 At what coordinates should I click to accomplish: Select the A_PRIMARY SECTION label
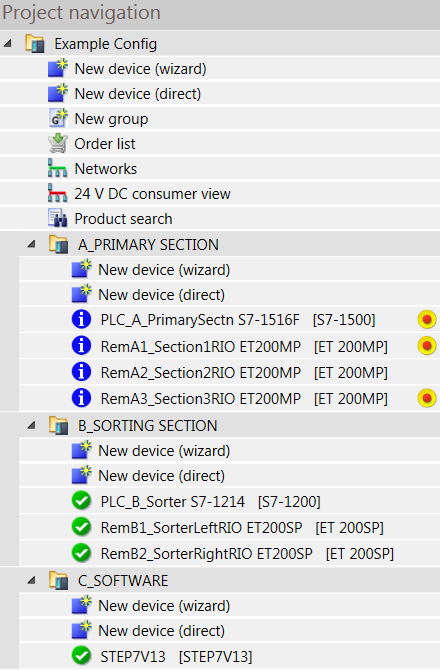148,245
